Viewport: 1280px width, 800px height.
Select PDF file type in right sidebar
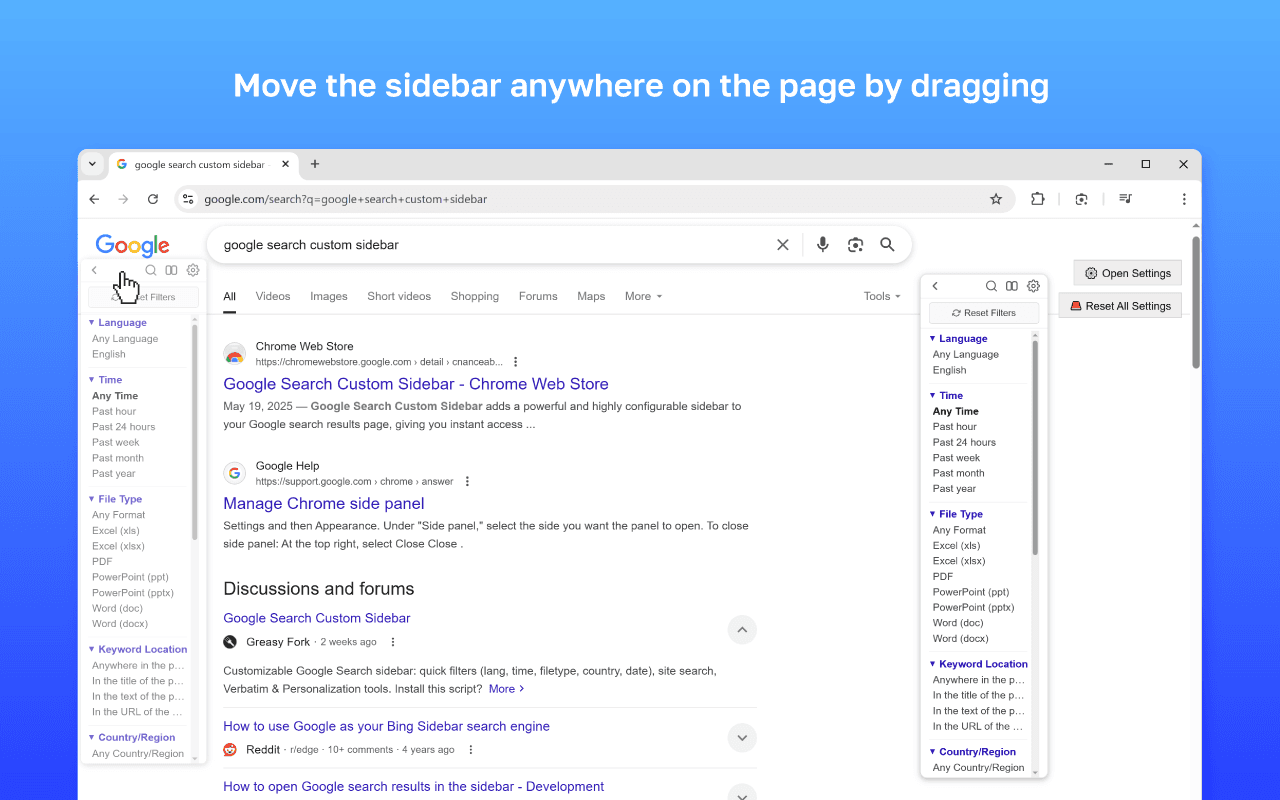click(943, 577)
